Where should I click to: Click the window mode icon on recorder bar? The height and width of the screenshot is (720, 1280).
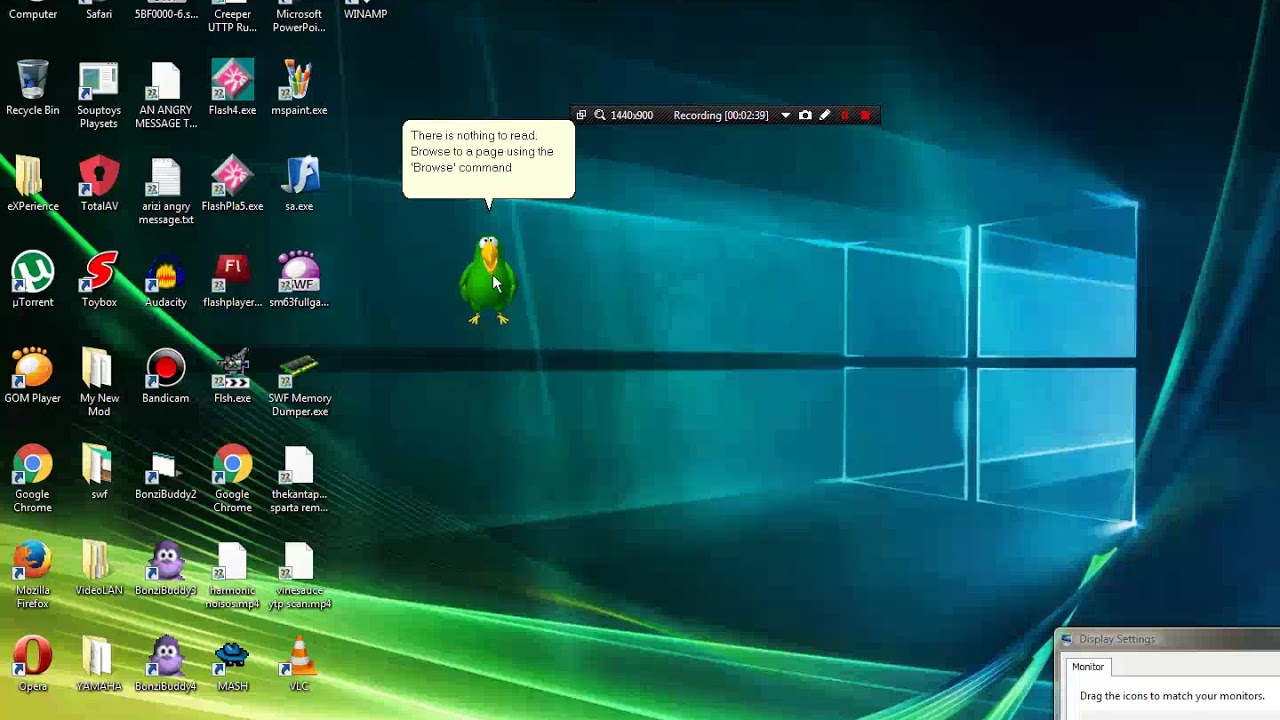581,115
